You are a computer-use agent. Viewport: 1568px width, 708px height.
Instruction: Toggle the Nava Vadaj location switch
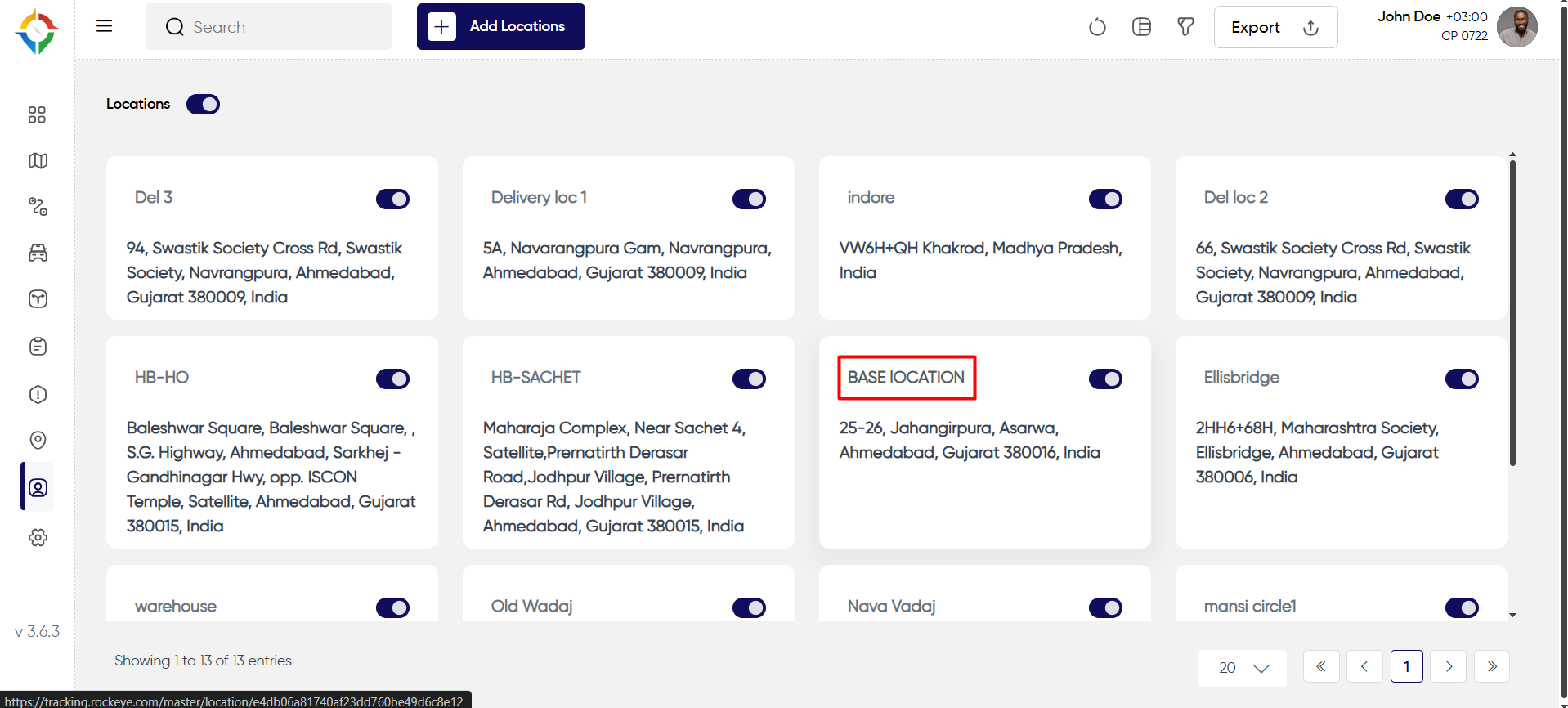coord(1105,607)
